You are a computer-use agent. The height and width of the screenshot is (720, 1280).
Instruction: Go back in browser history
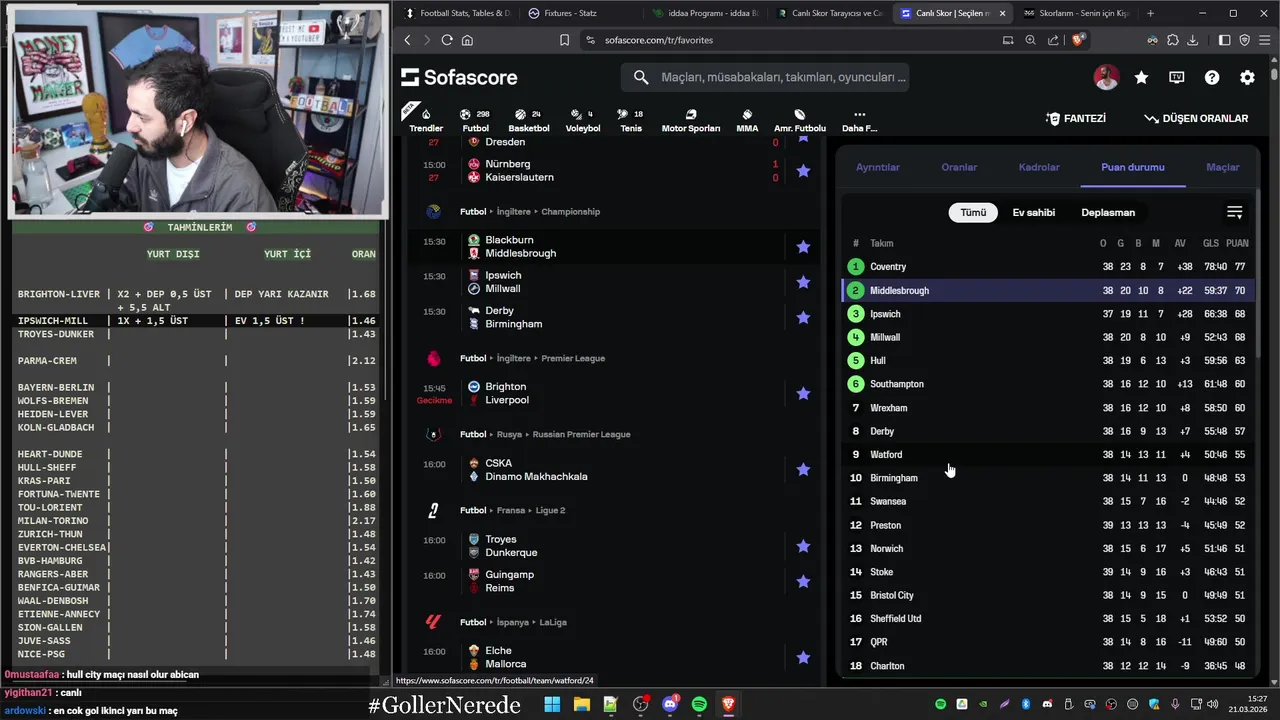(x=407, y=40)
